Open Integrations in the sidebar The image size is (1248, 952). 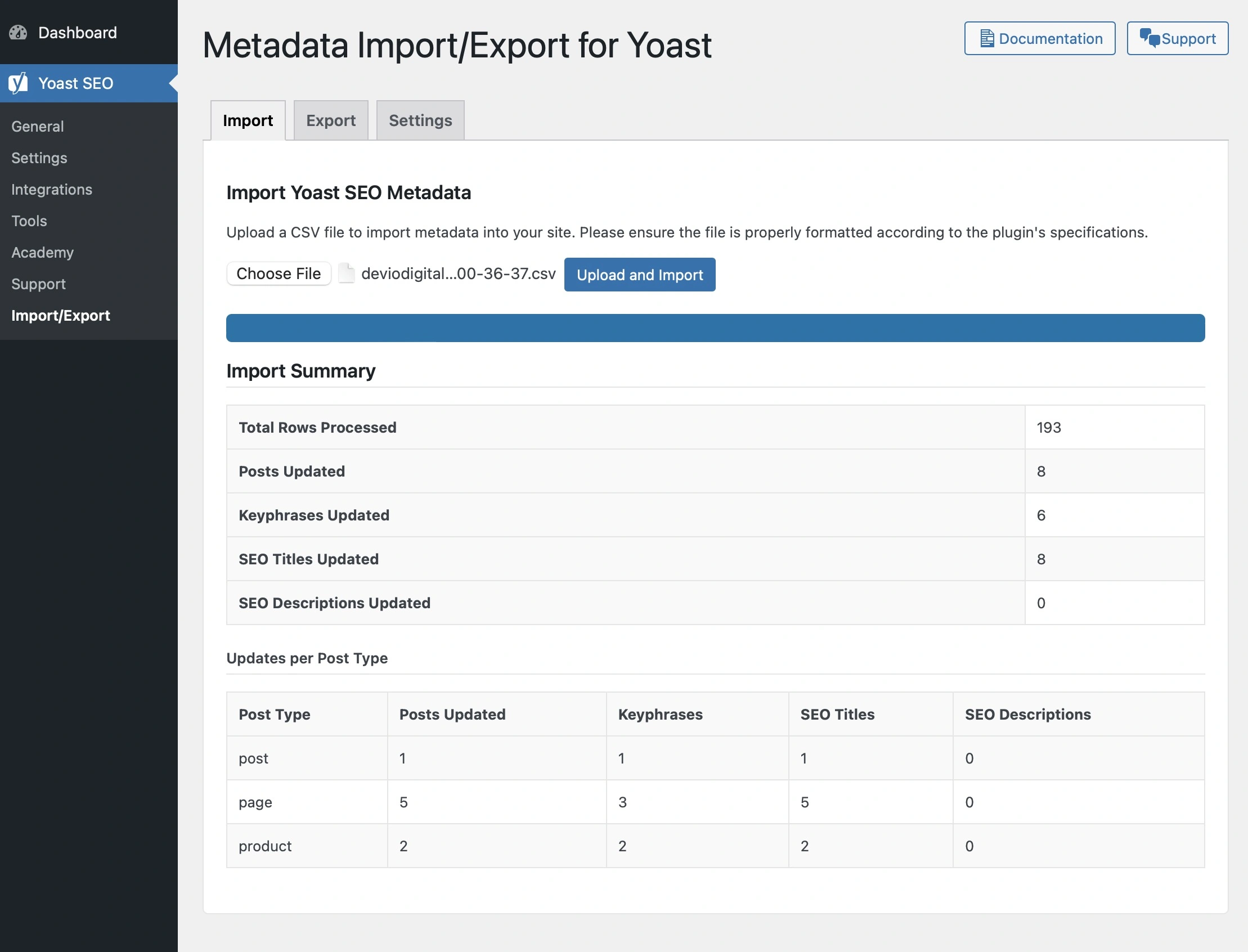coord(52,189)
